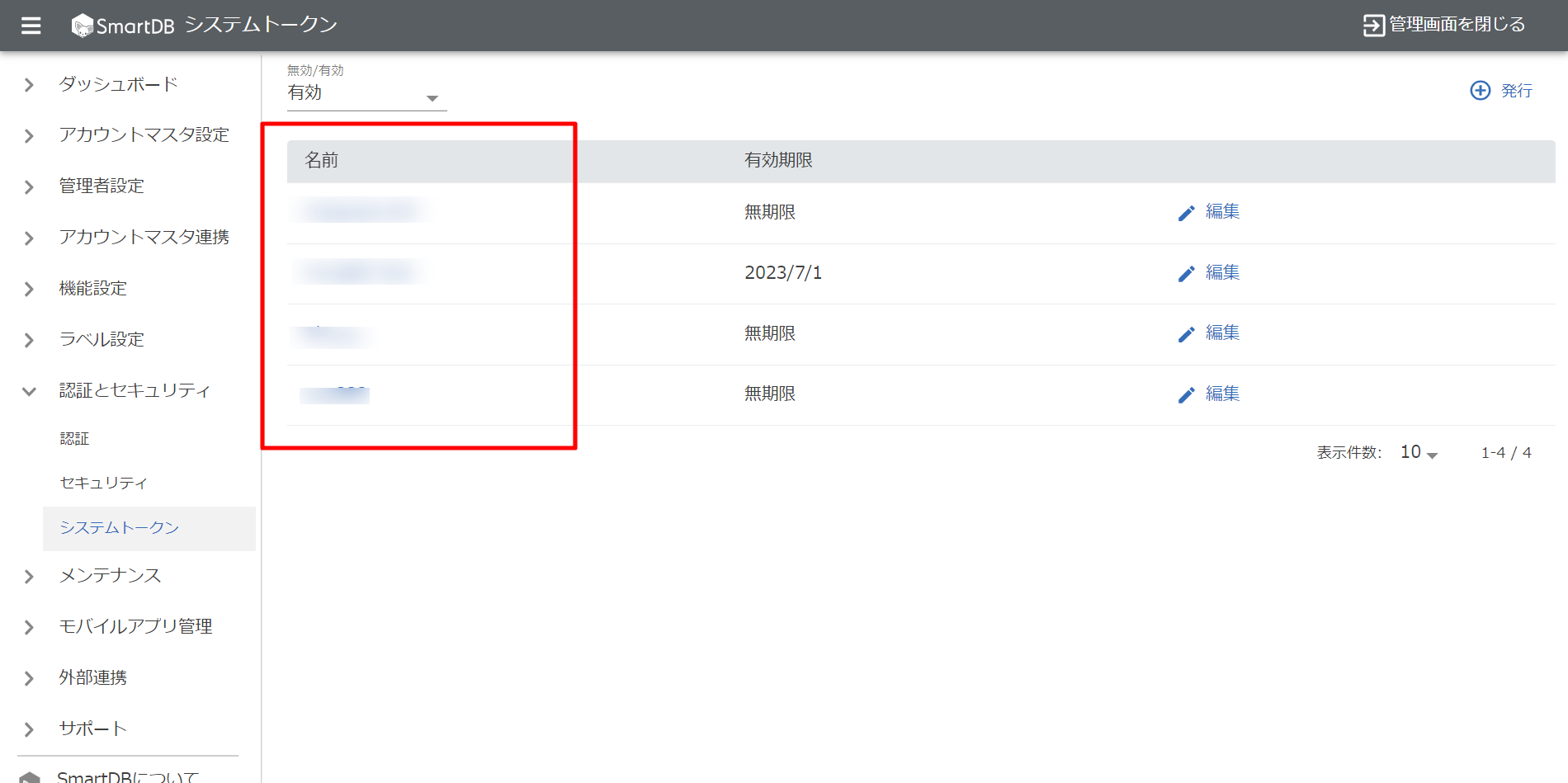Expand the モバイルアプリ管理 chevron
1568x783 pixels.
point(29,627)
